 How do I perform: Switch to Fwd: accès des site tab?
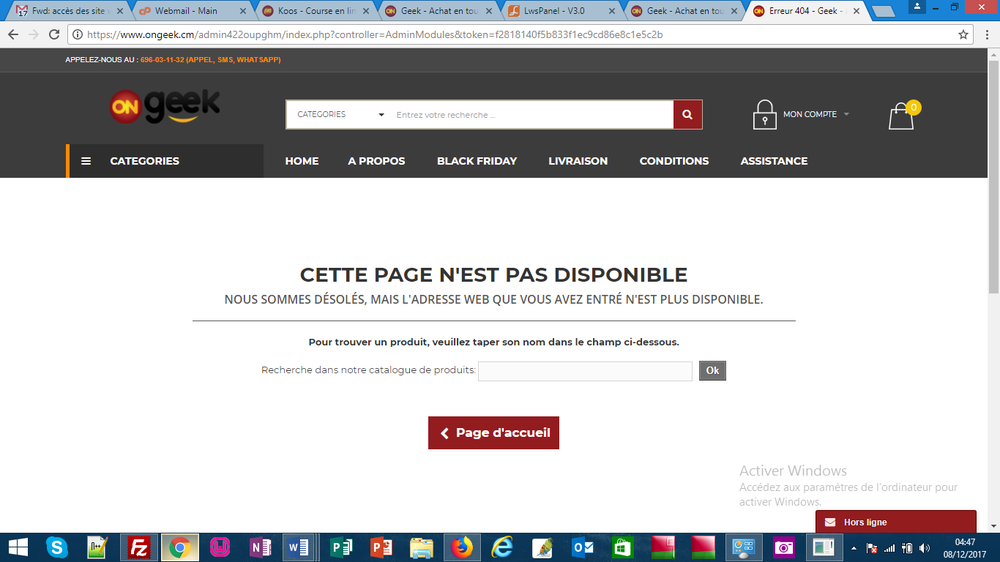pos(68,11)
